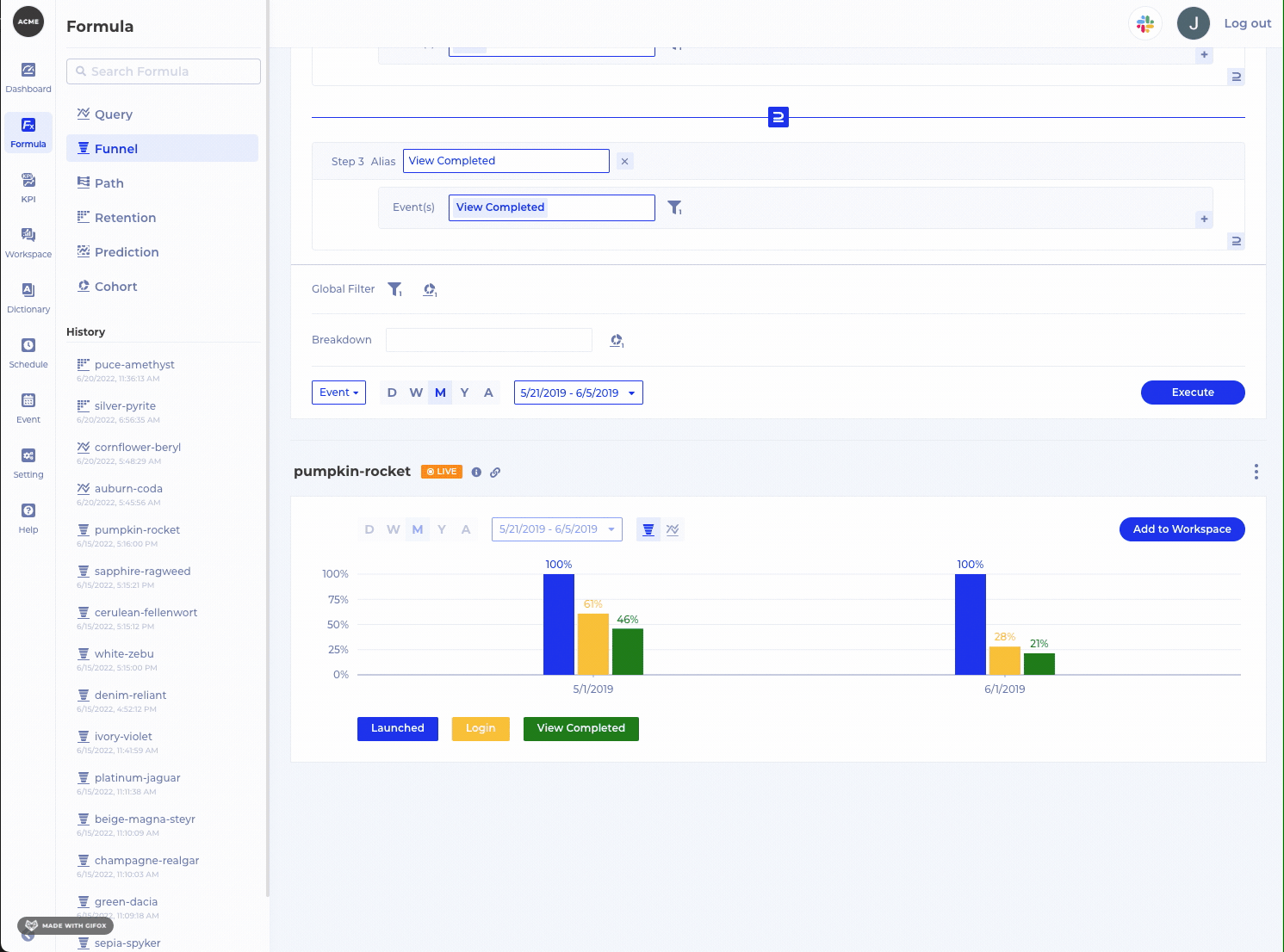1284x952 pixels.
Task: Select Y granularity in result chart
Action: (442, 529)
